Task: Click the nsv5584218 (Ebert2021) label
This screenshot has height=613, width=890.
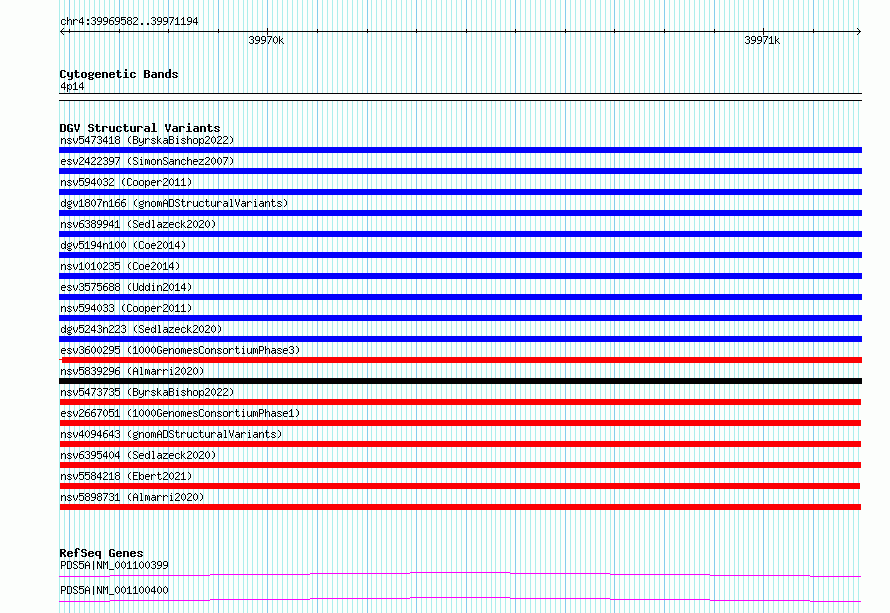Action: 126,476
